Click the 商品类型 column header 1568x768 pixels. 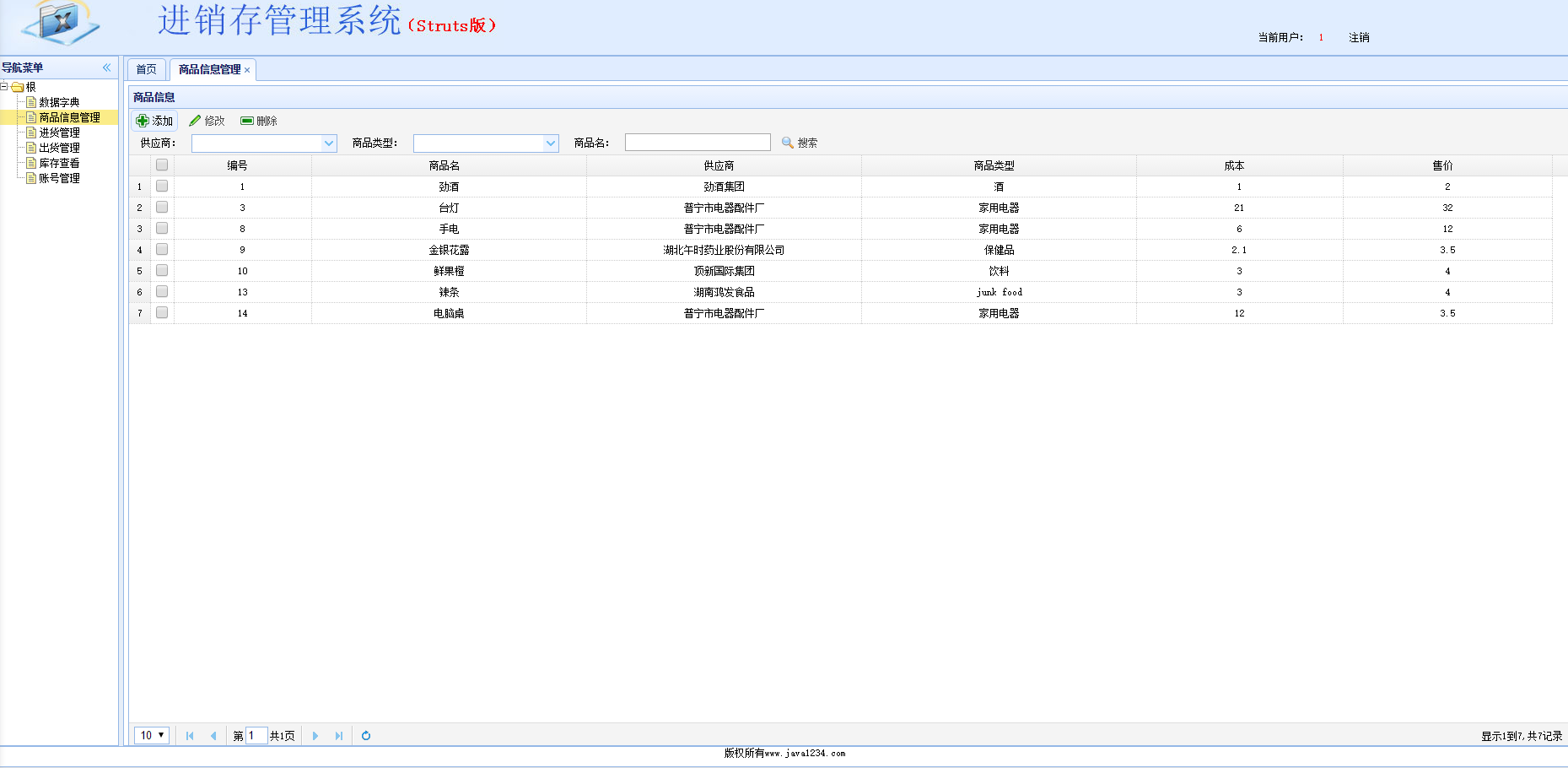tap(999, 165)
